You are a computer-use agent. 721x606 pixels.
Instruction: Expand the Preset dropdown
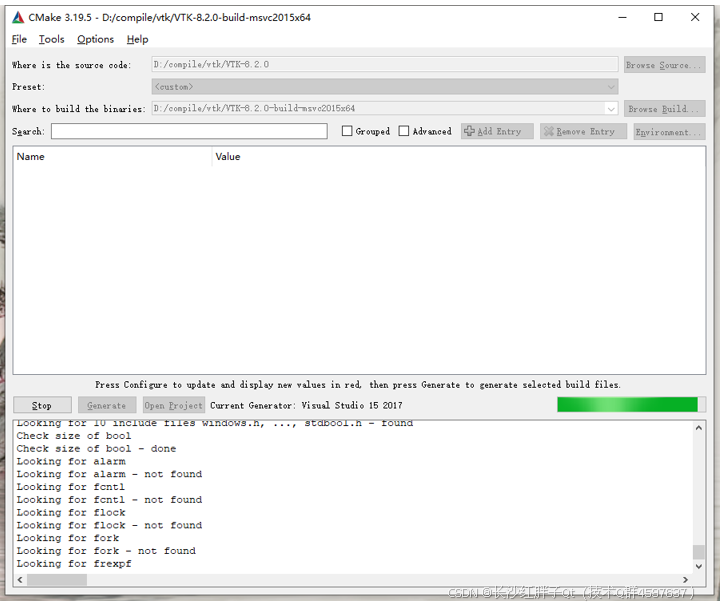(384, 86)
